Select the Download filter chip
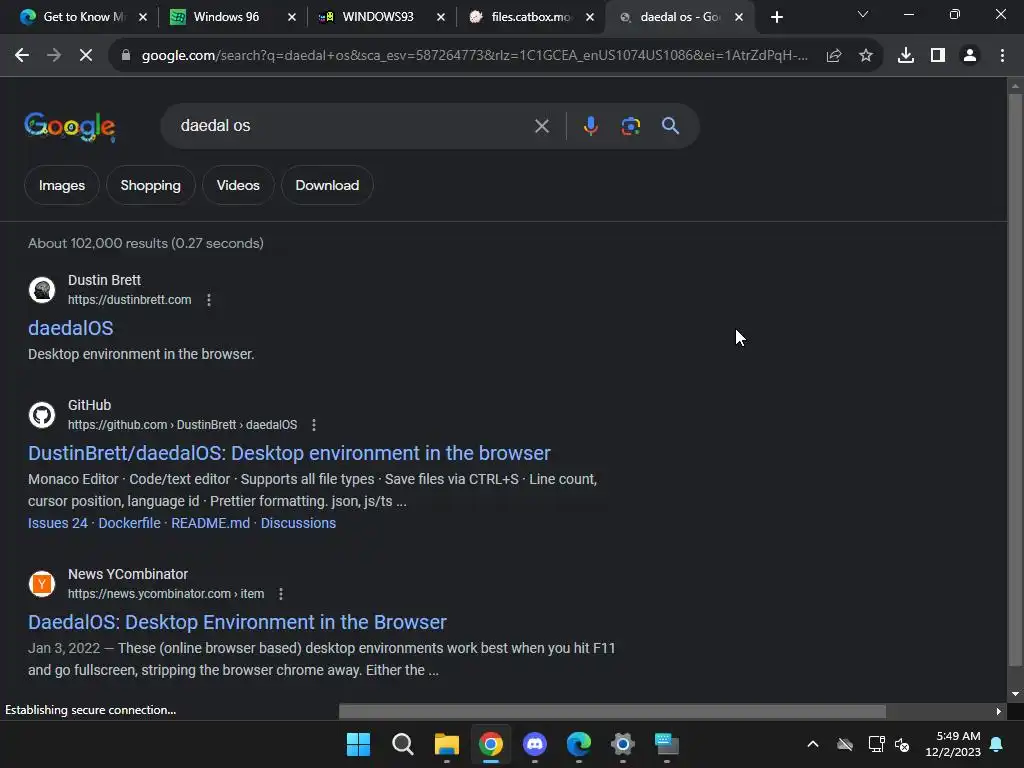The height and width of the screenshot is (768, 1024). point(327,185)
